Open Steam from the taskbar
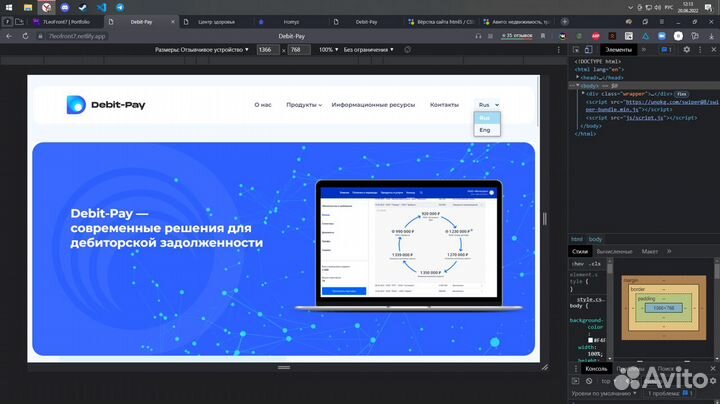This screenshot has width=720, height=404. (x=83, y=7)
